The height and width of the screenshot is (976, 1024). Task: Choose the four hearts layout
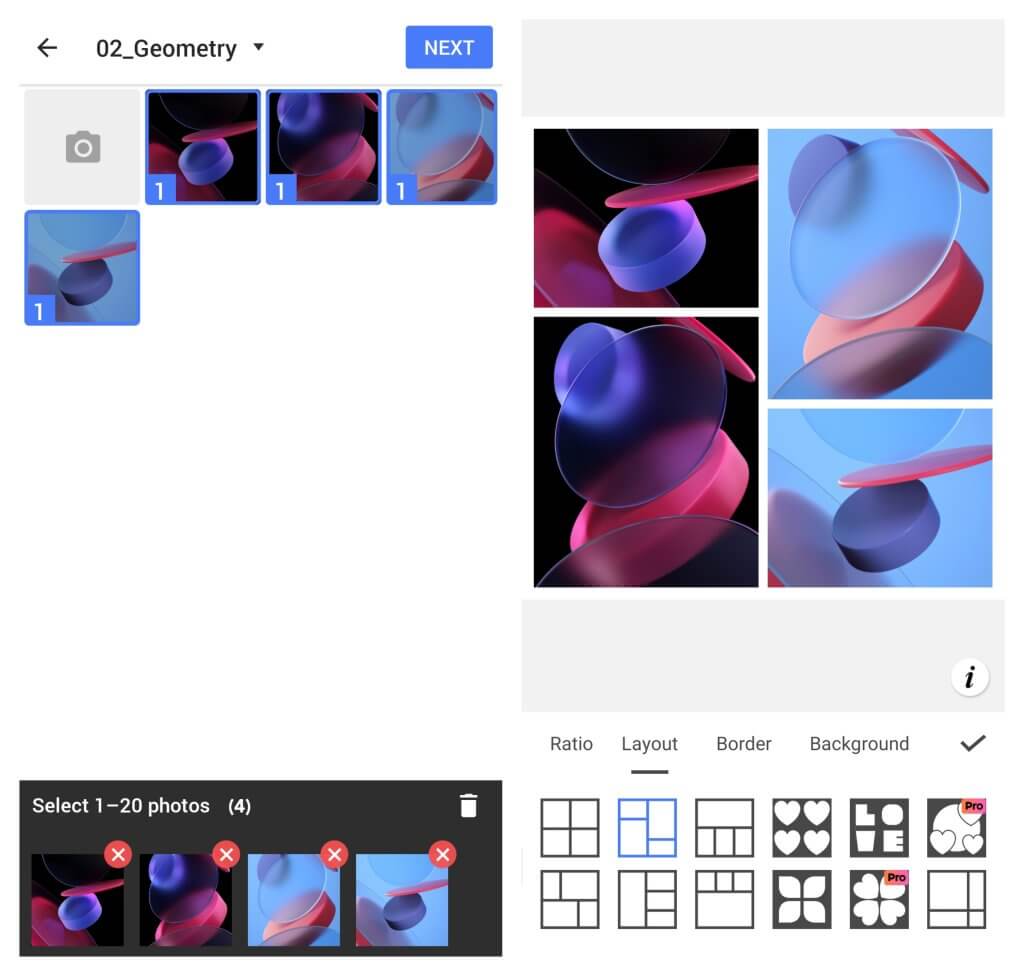(x=802, y=828)
